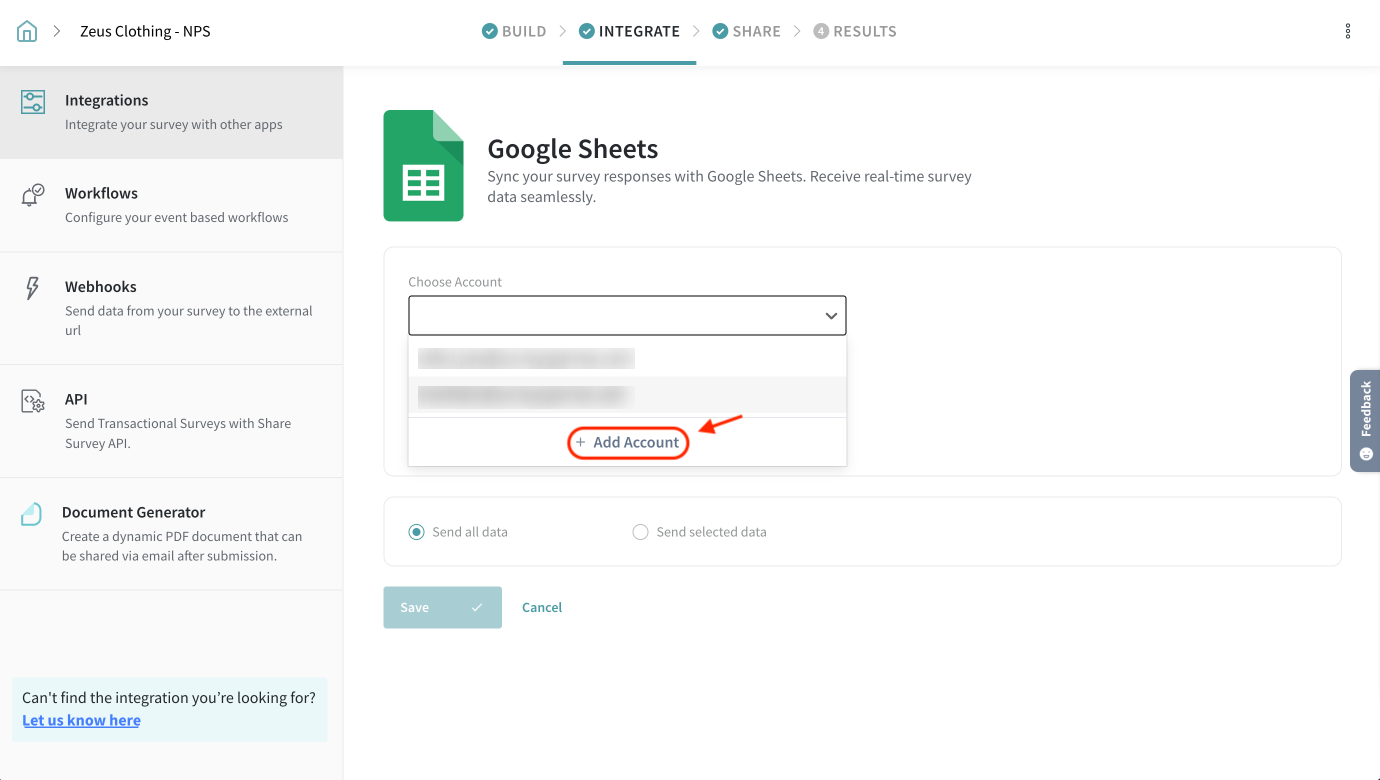Click Zeus Clothing - NPS breadcrumb
Screen dimensions: 1380x780
[145, 31]
